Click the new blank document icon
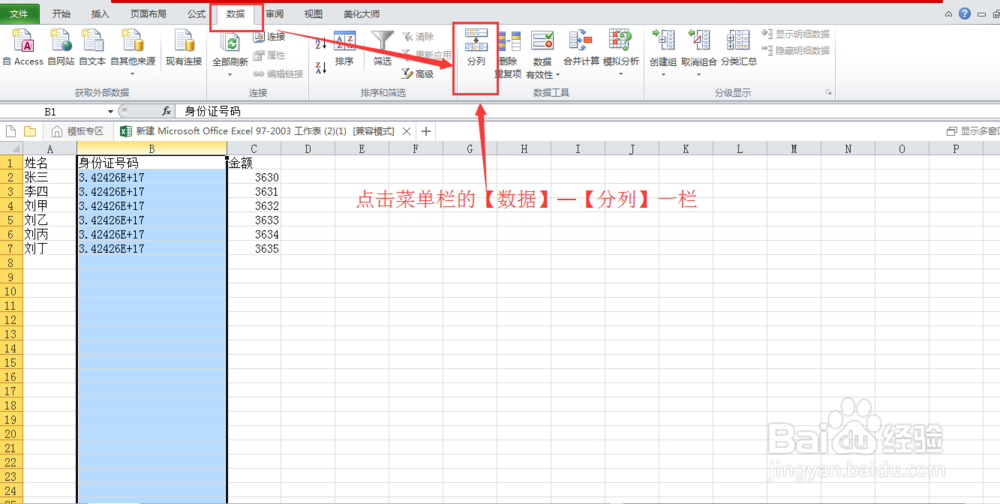This screenshot has width=1000, height=504. (x=11, y=131)
